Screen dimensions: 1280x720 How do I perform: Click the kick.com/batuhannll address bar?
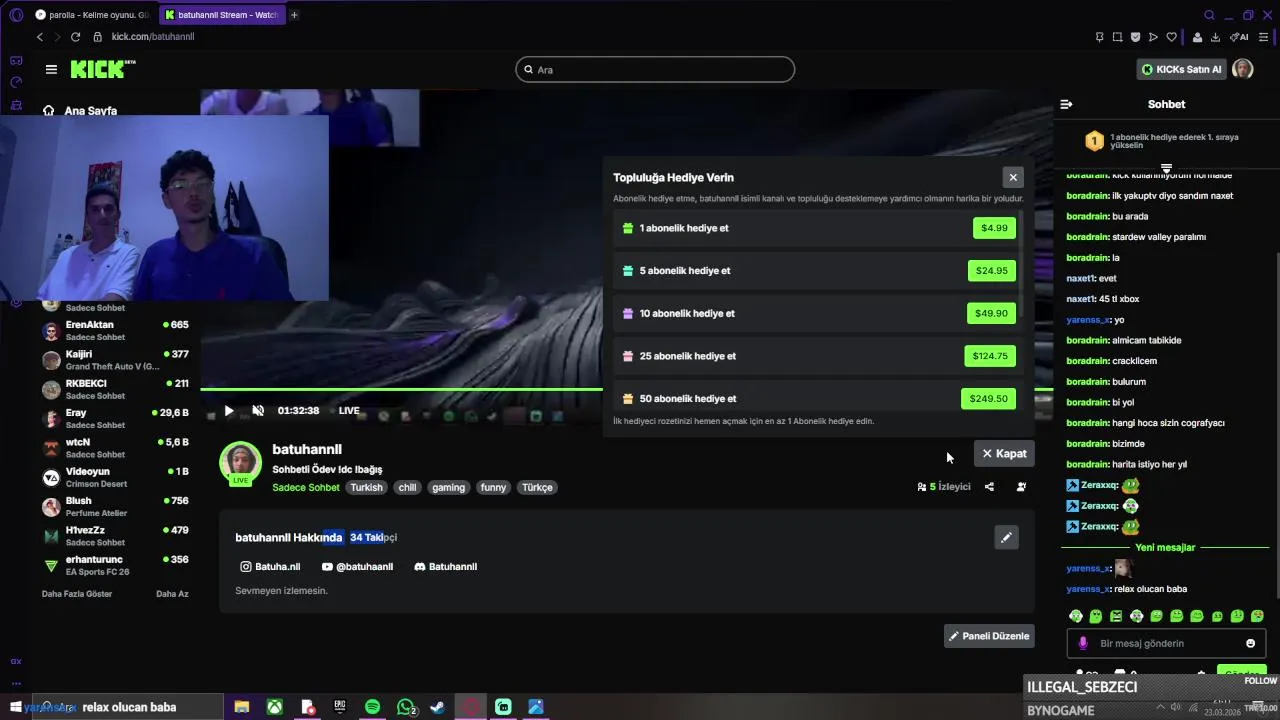pos(153,37)
